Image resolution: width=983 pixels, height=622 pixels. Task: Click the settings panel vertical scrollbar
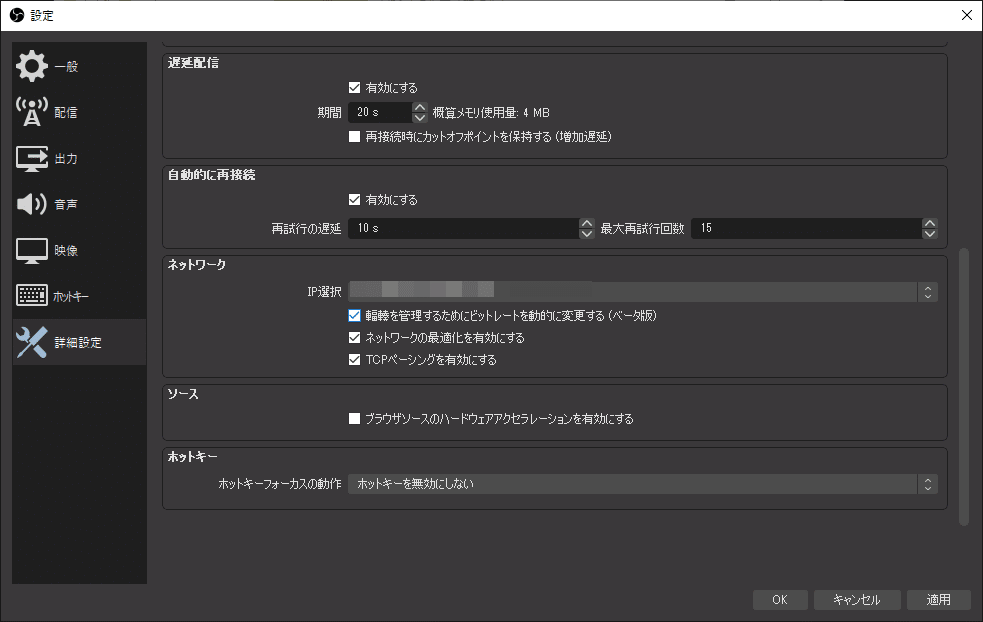point(964,387)
